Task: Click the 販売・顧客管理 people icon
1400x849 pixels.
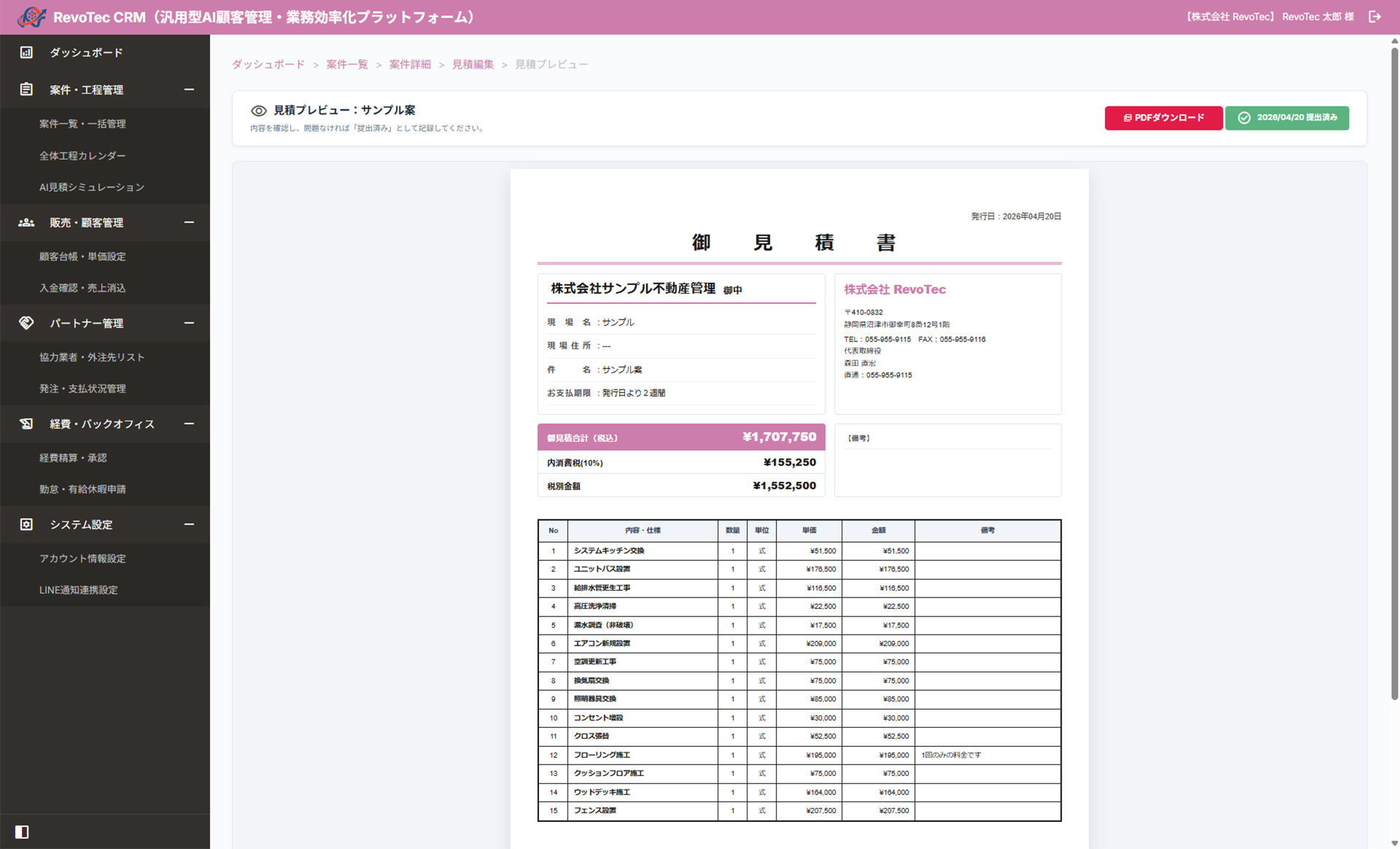Action: coord(26,222)
